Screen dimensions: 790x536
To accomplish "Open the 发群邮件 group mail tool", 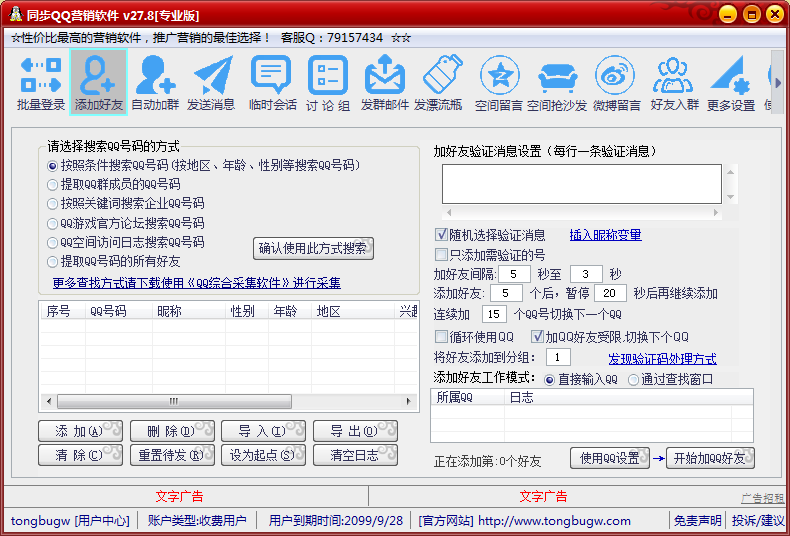I will [385, 82].
